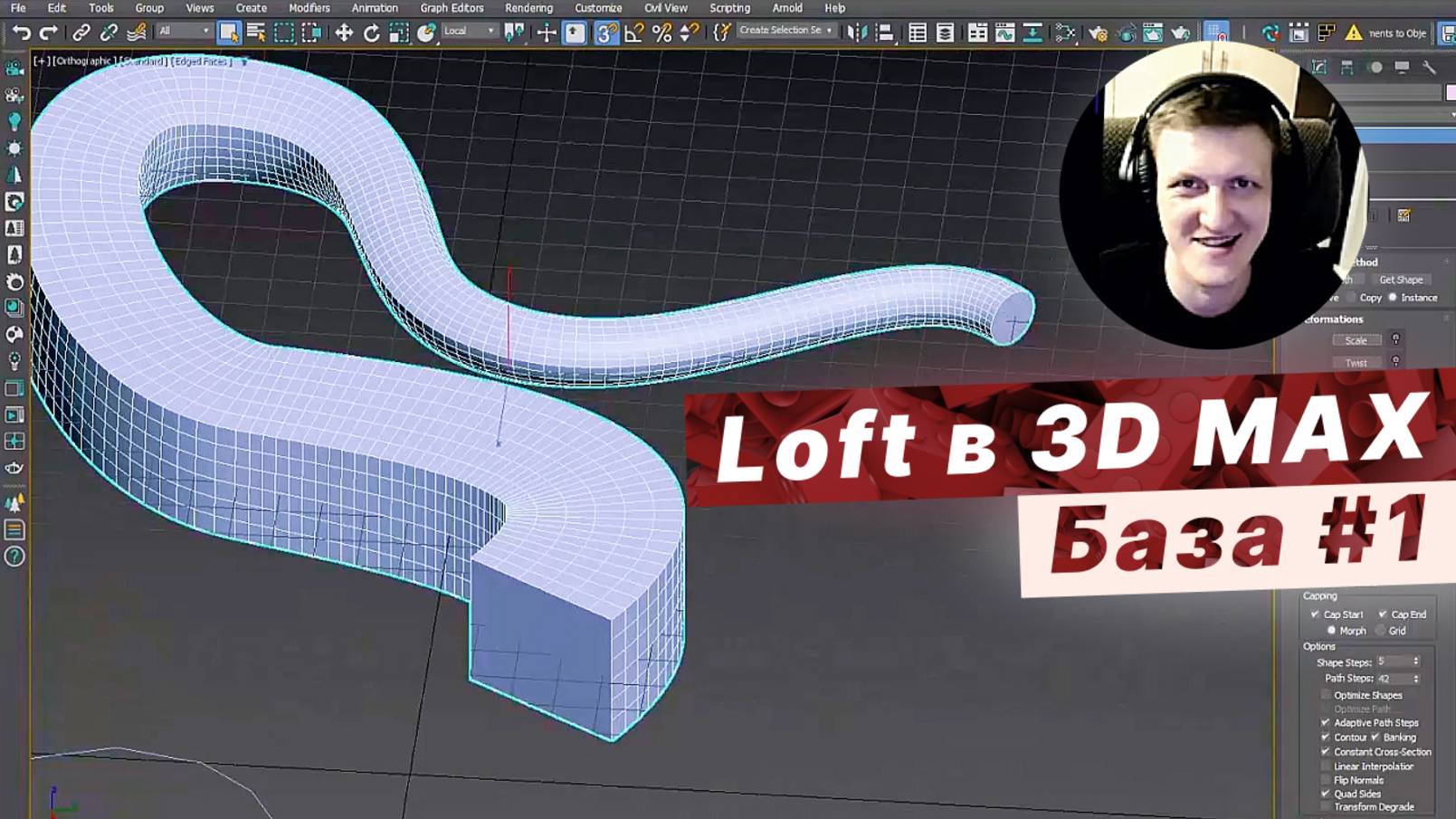Check the Flip Normals option
This screenshot has height=819, width=1456.
click(x=1327, y=779)
